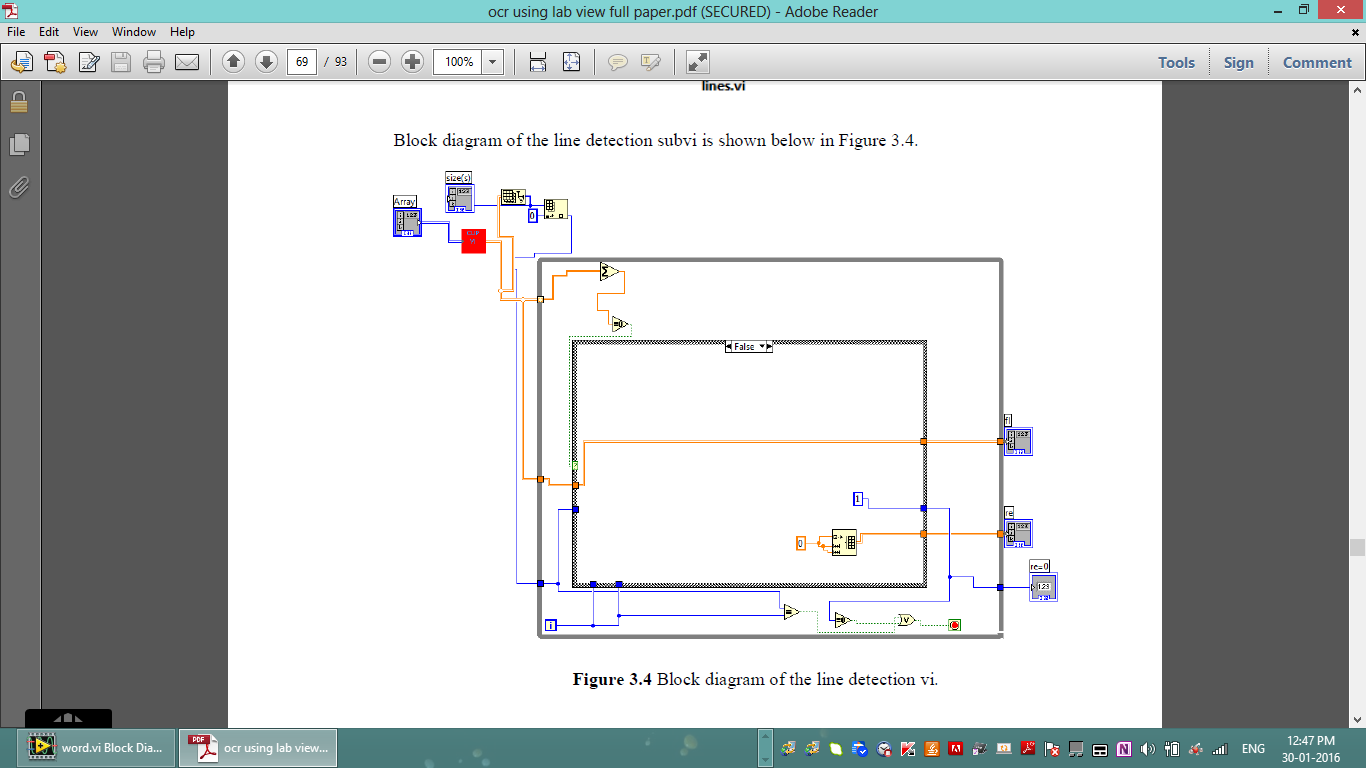Show attachments paperclip panel icon

19,186
